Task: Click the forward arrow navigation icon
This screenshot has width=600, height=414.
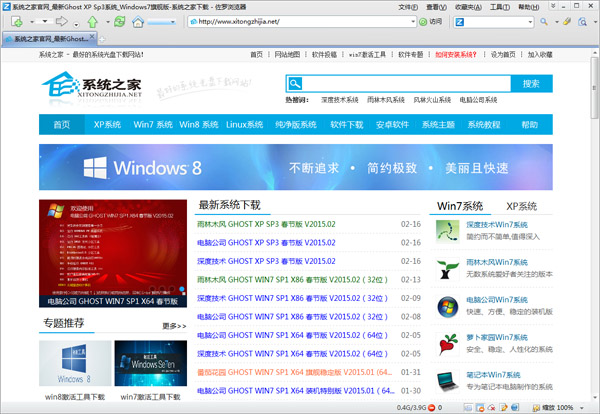Action: point(63,21)
